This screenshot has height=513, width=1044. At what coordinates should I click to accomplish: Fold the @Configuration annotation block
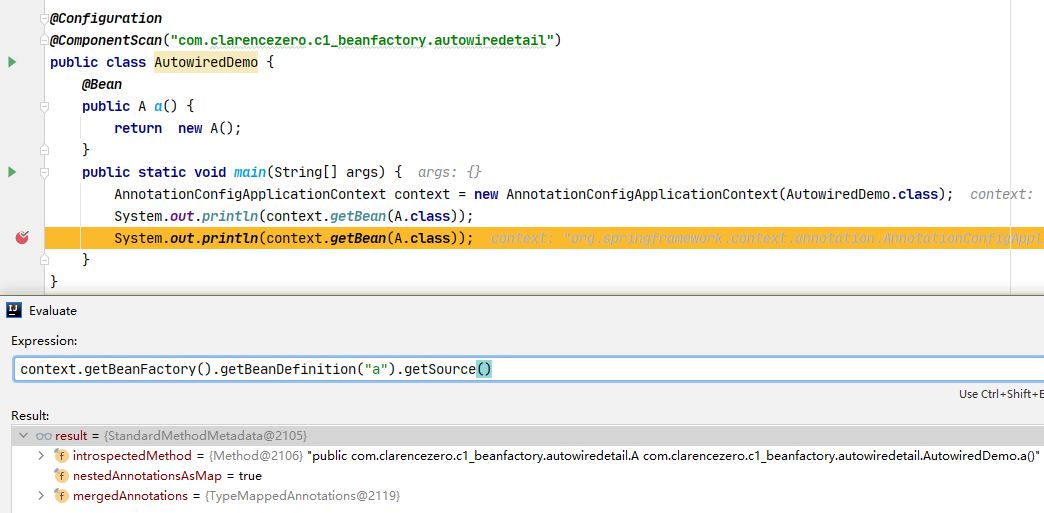pos(44,20)
